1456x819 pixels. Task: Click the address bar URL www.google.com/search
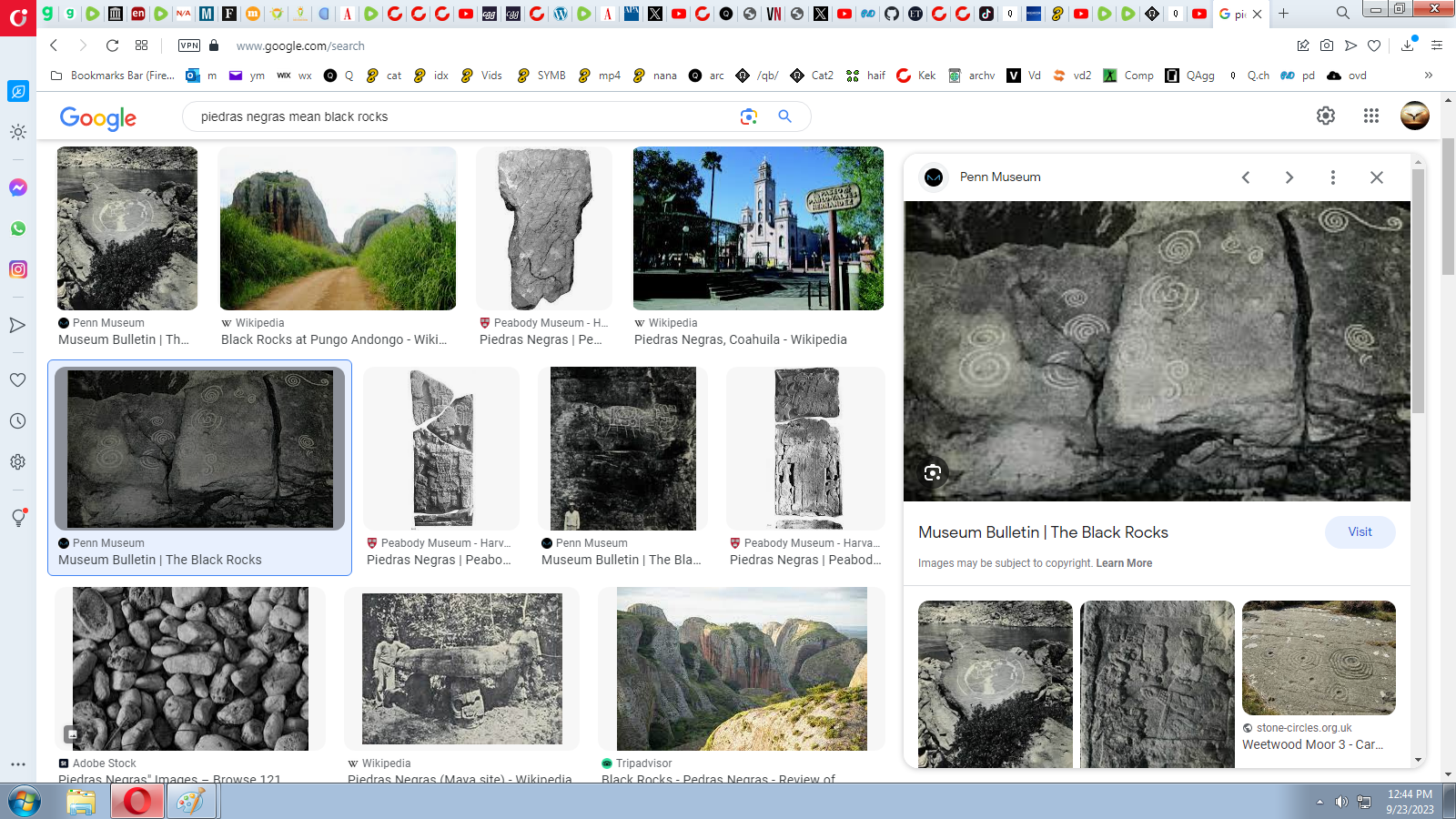300,45
